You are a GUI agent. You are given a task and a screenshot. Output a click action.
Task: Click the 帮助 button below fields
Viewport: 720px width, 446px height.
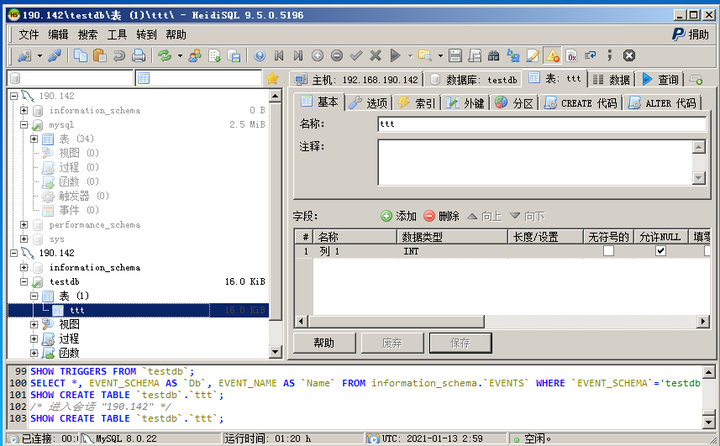[x=324, y=343]
